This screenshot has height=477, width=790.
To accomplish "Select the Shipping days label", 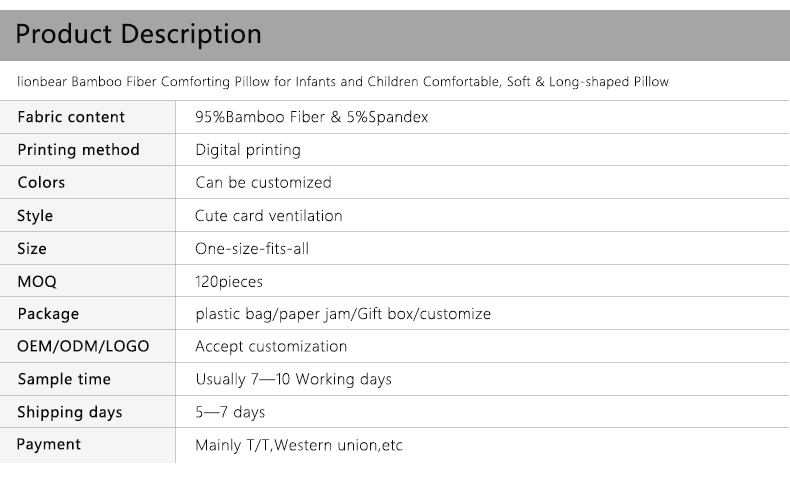I will pyautogui.click(x=69, y=412).
